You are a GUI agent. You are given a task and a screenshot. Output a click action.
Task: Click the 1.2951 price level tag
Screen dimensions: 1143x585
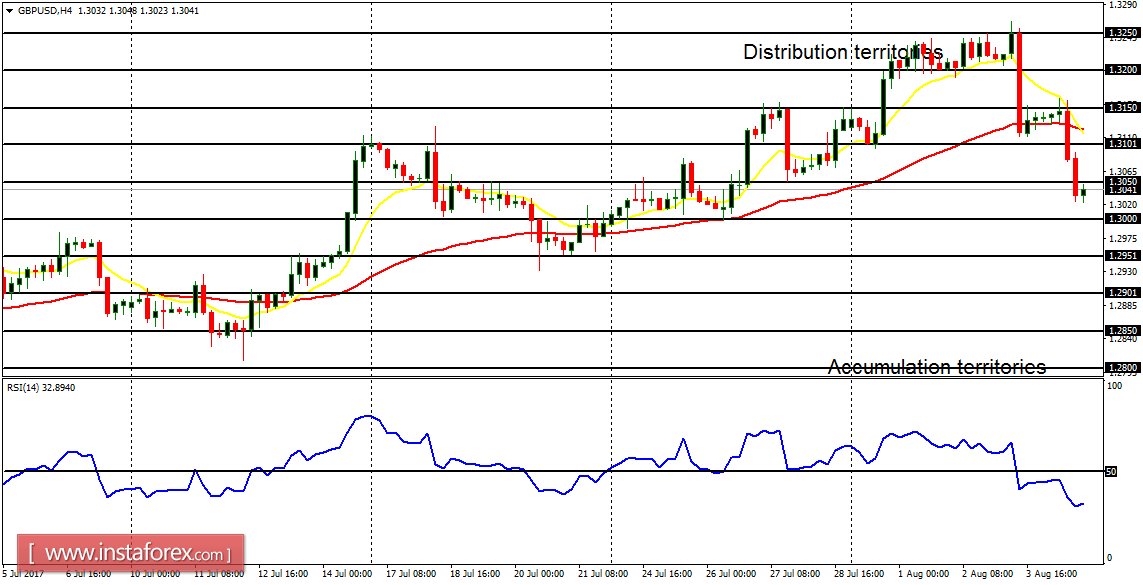1123,256
